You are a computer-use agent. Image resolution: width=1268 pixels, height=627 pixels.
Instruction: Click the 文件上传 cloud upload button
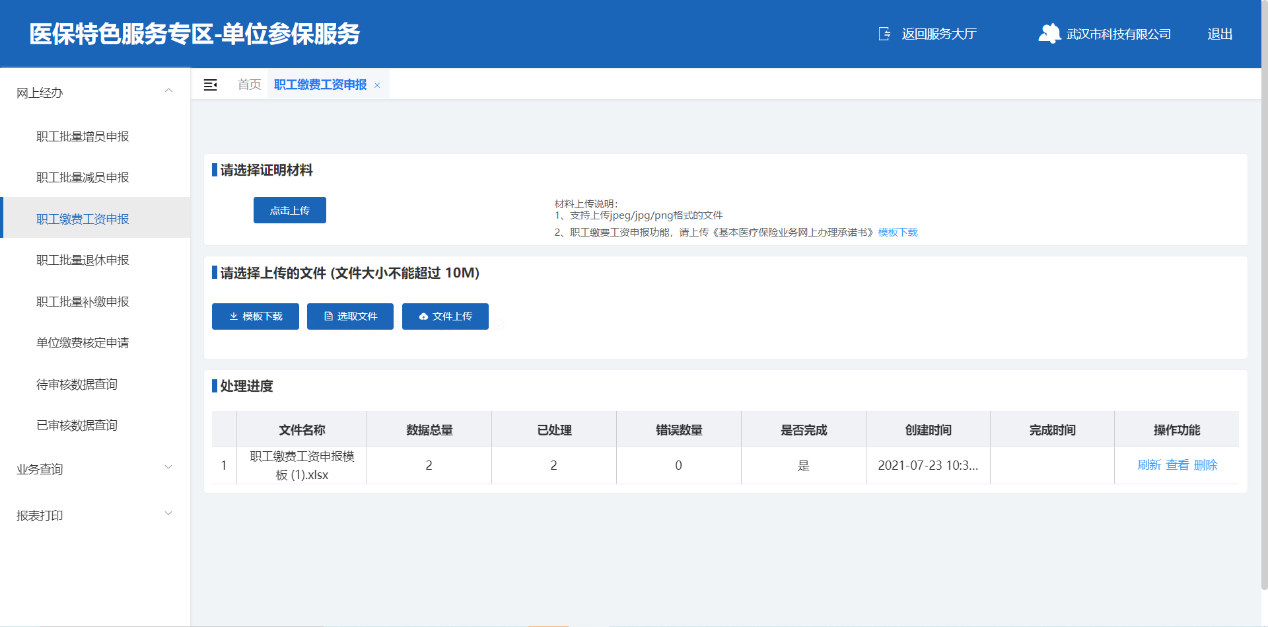coord(445,316)
